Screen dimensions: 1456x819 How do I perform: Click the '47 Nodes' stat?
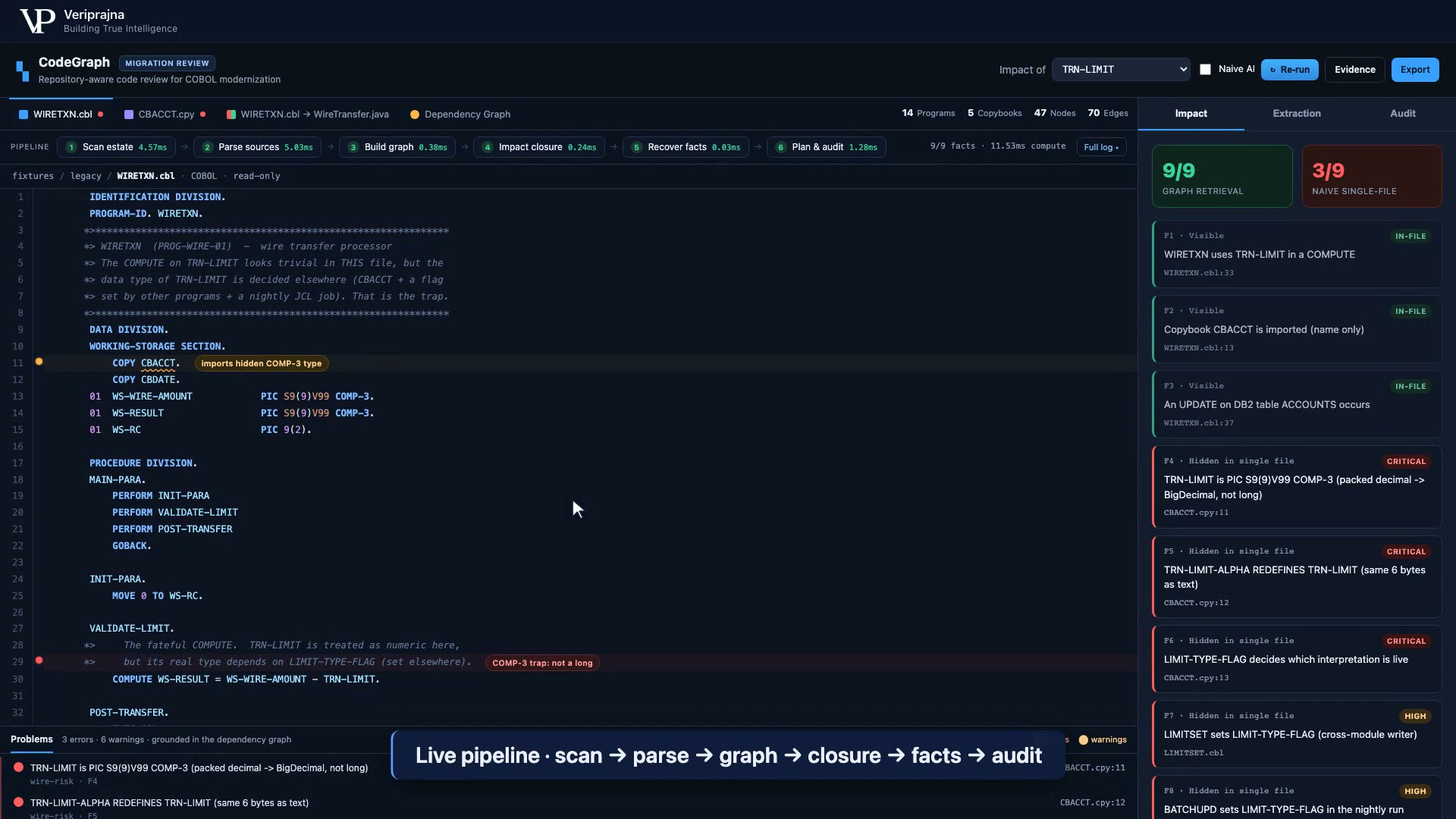(x=1055, y=113)
